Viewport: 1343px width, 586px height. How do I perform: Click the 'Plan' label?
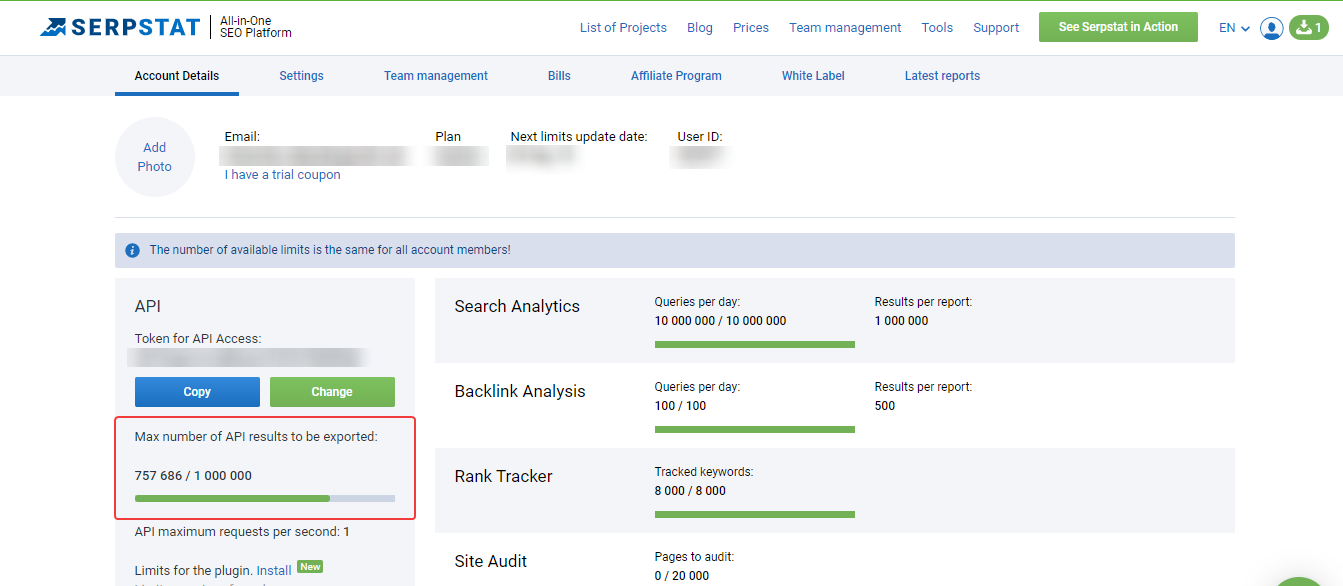click(x=448, y=137)
